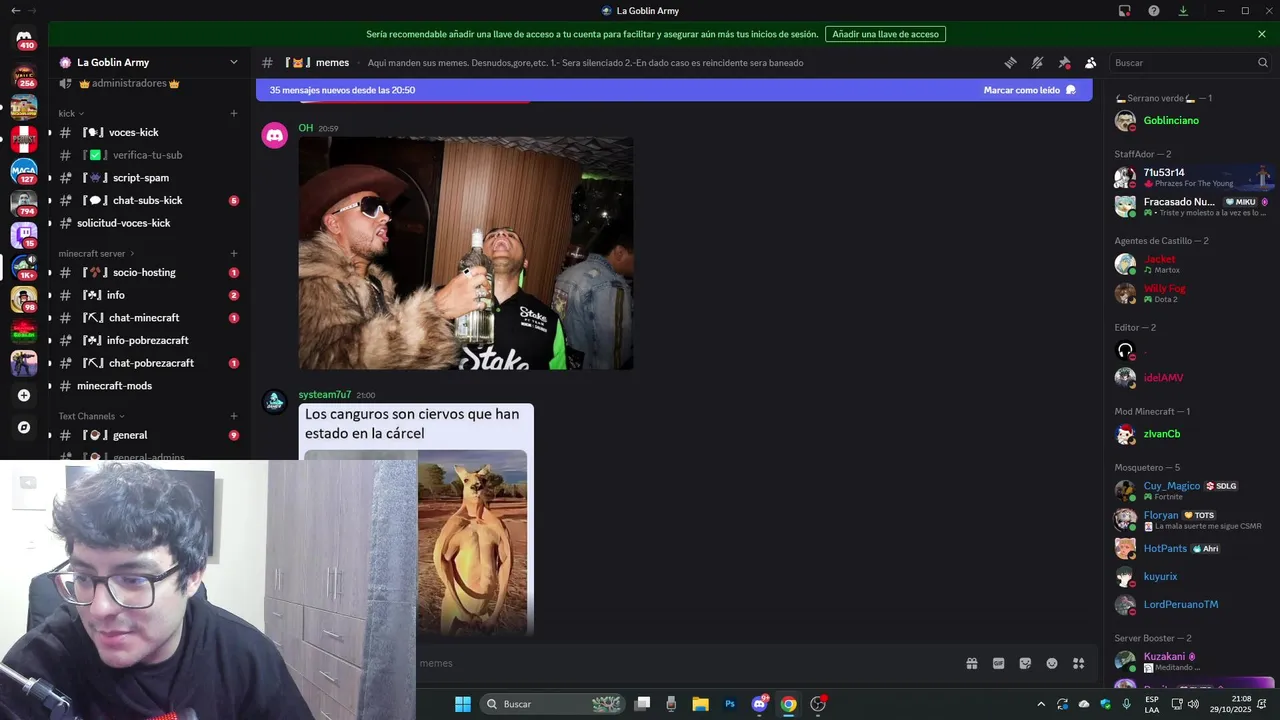This screenshot has width=1280, height=720.
Task: Click Marcar como leído button
Action: (1030, 90)
